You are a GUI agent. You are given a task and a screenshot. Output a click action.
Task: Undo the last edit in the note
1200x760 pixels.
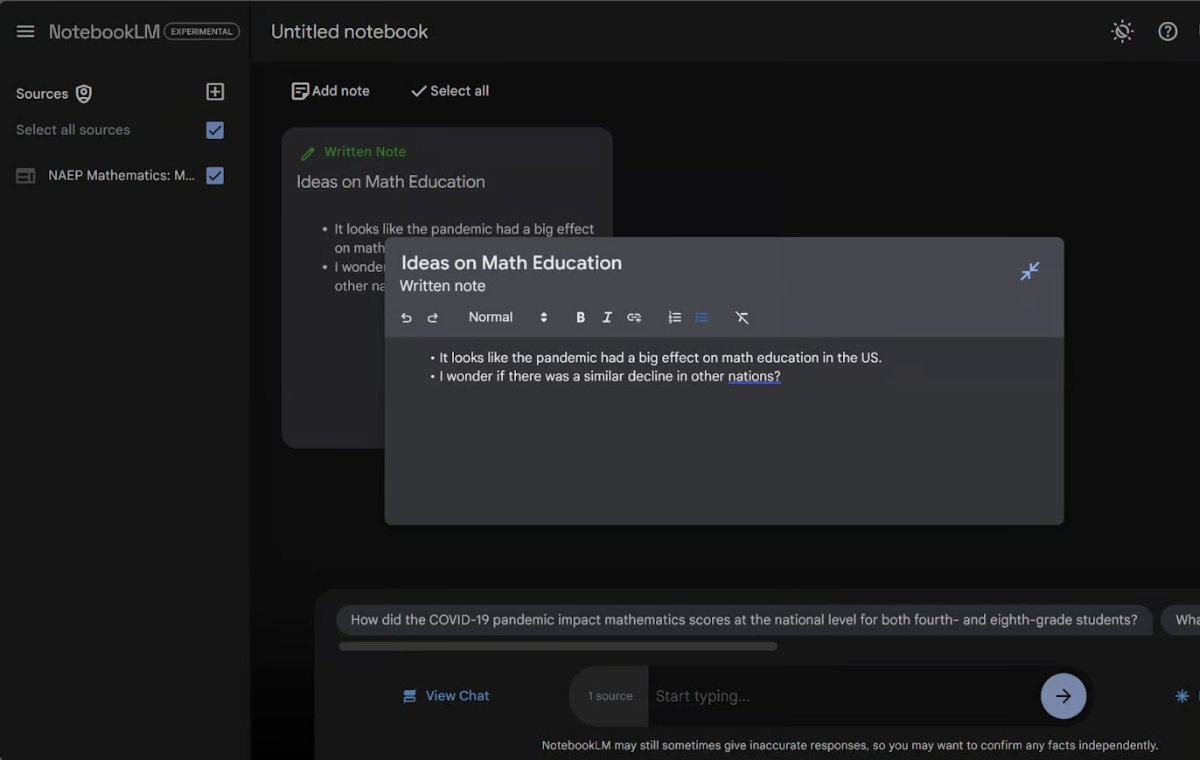(x=406, y=317)
